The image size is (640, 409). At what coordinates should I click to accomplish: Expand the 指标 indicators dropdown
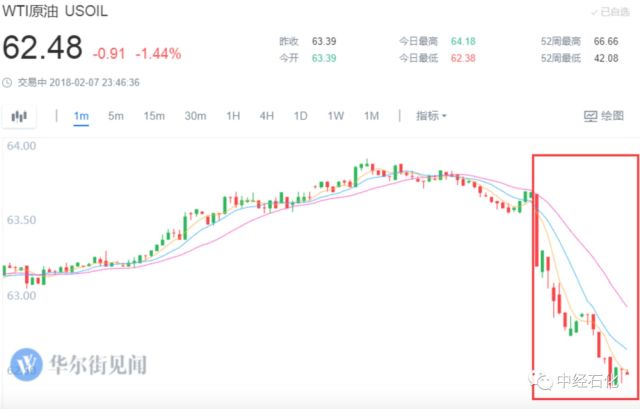click(432, 116)
